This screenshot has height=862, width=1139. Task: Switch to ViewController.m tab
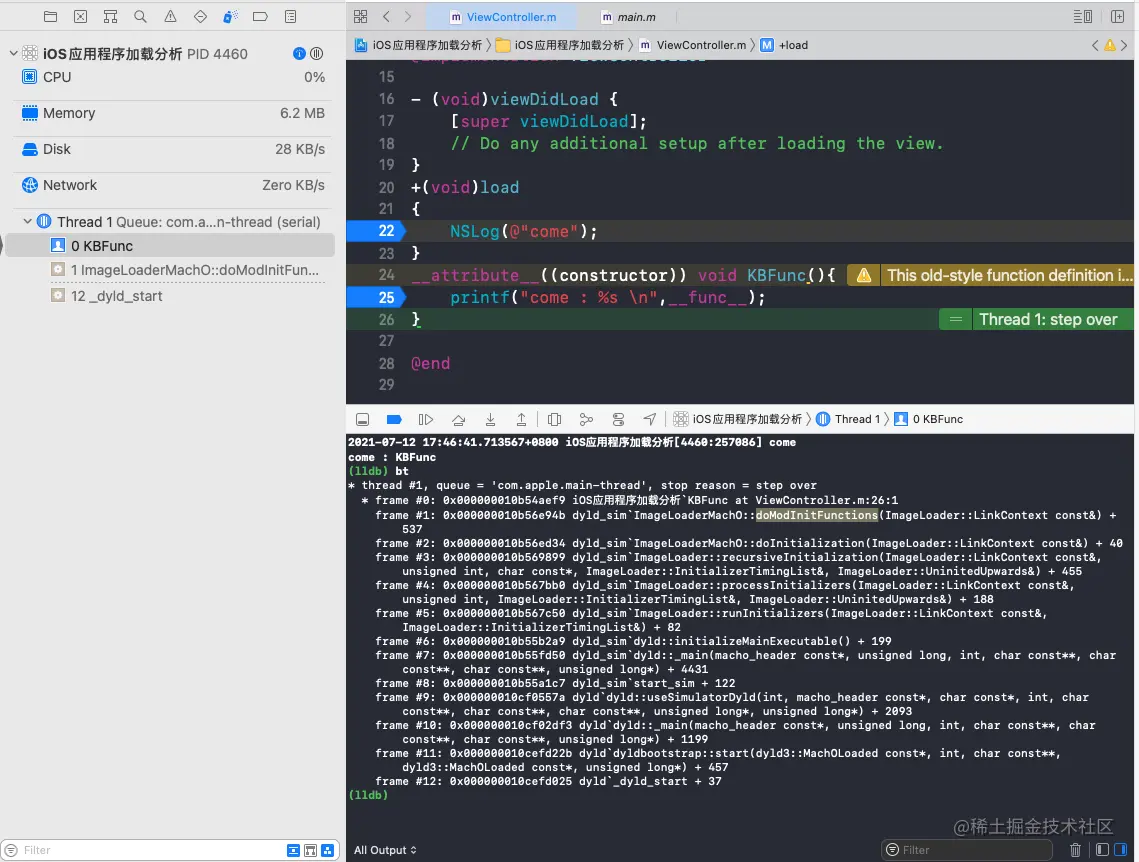coord(503,17)
